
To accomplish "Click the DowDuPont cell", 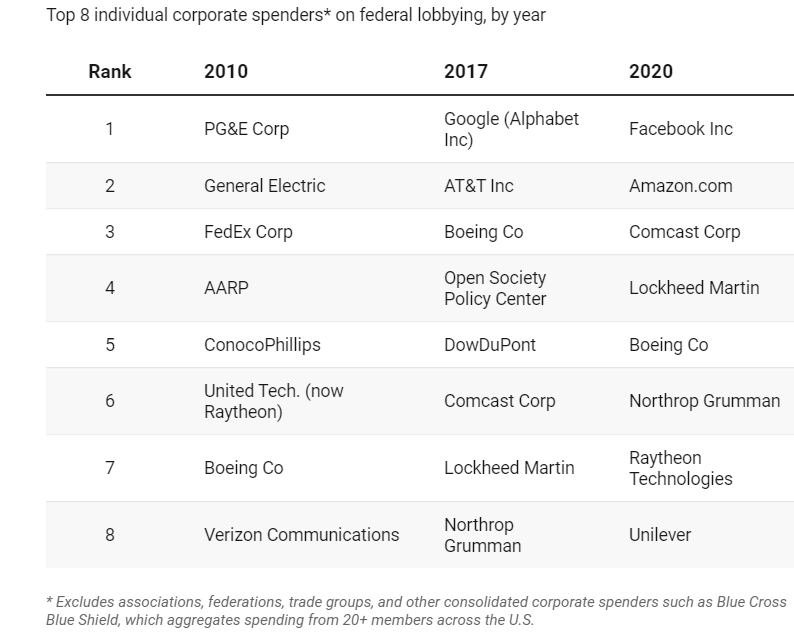I will [x=489, y=345].
